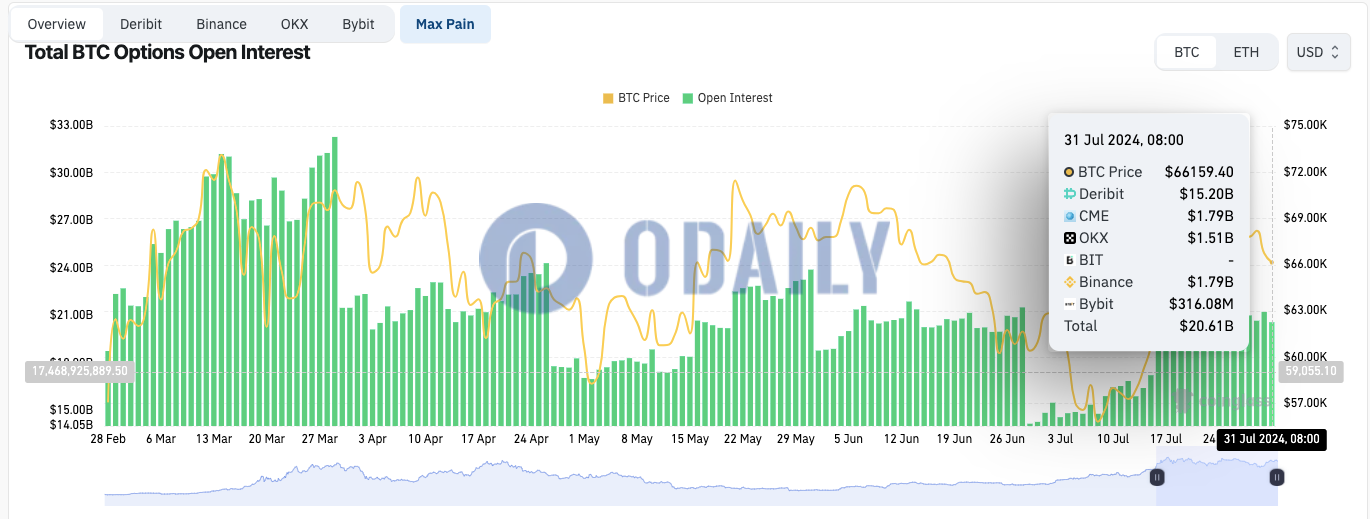Click the right axis label $63.00K

pyautogui.click(x=1304, y=310)
